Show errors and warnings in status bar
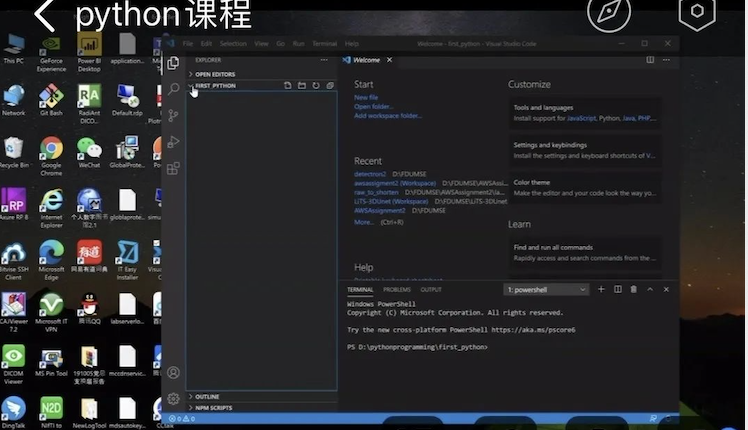The image size is (748, 430). coord(182,419)
